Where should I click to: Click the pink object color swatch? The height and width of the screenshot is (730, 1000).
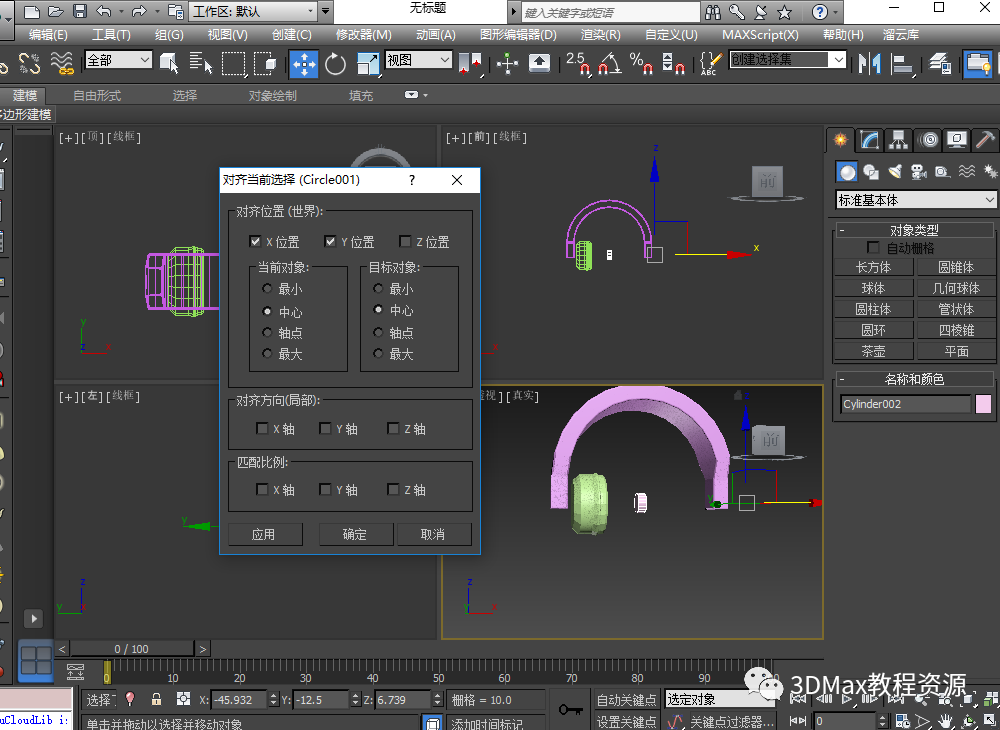[x=983, y=404]
